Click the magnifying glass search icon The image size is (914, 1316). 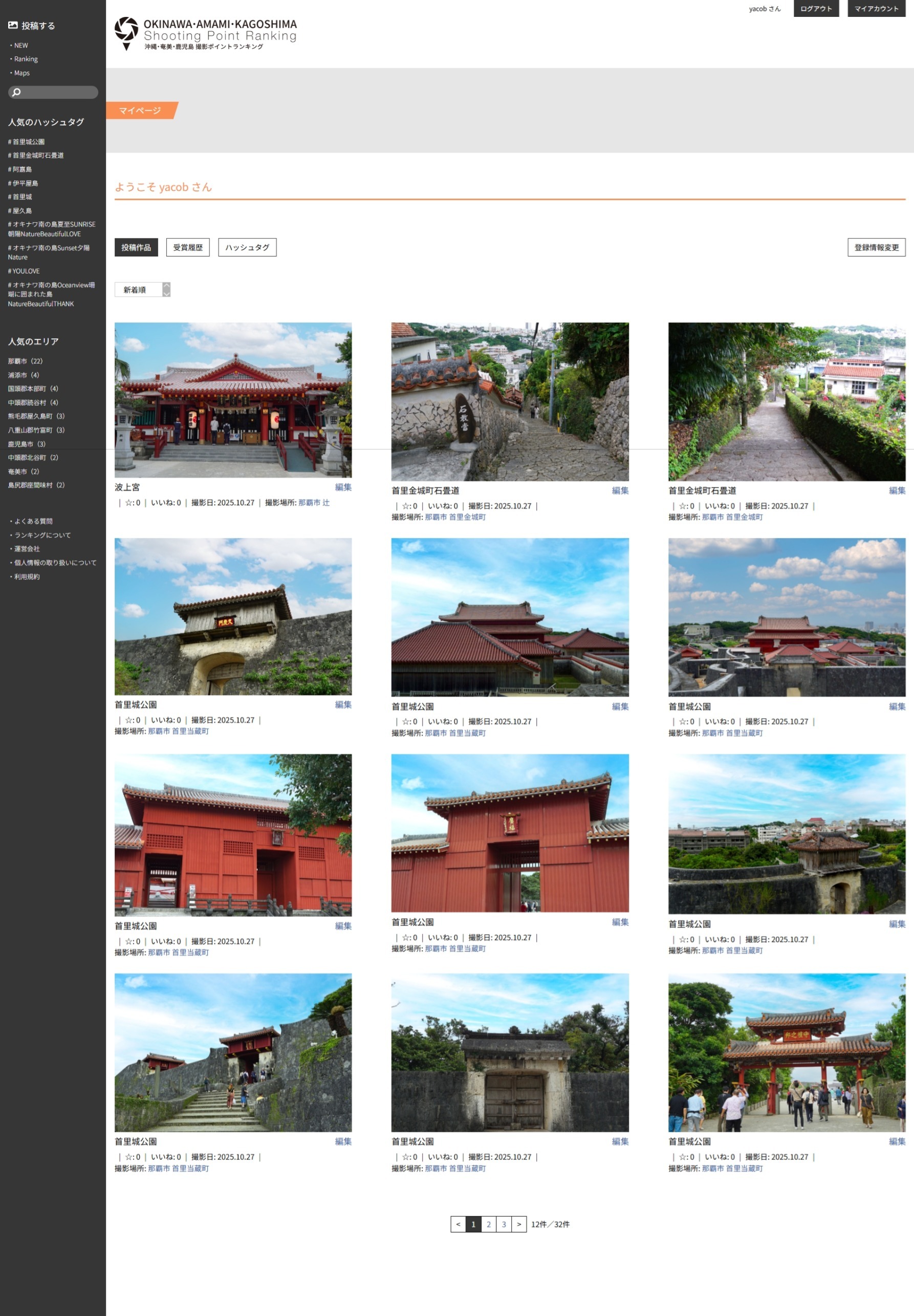click(x=16, y=92)
